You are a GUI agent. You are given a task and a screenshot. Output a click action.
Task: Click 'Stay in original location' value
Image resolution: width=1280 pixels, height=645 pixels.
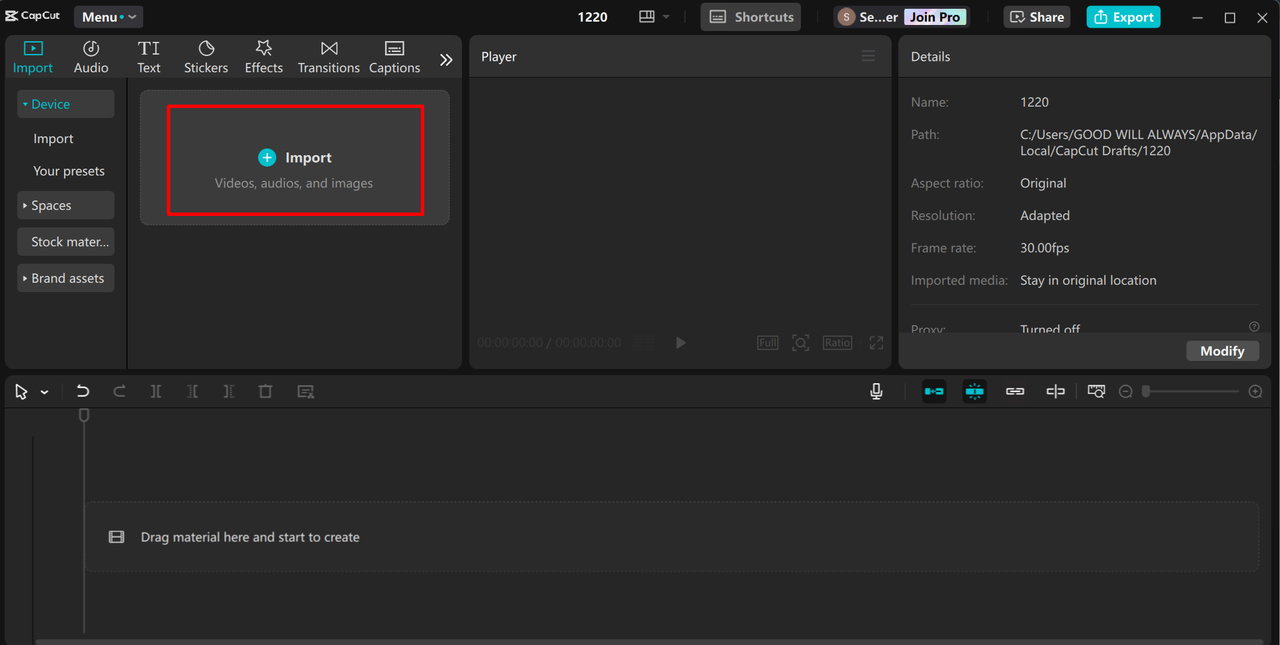pyautogui.click(x=1088, y=281)
